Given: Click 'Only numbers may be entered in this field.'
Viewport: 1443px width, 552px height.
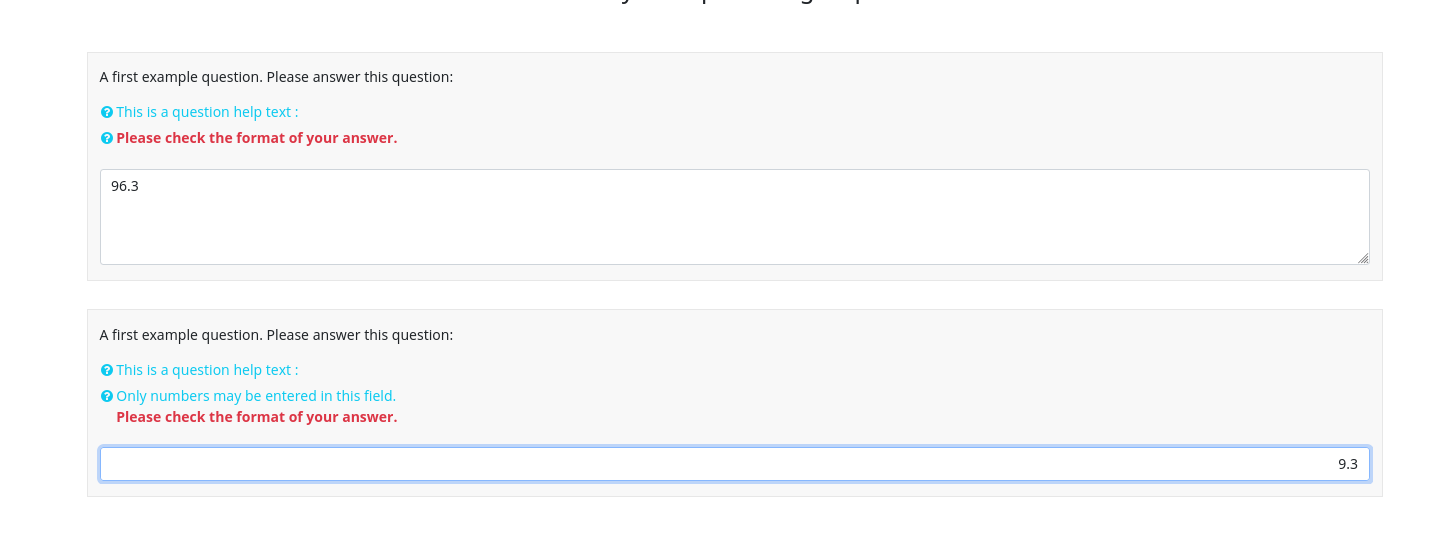Looking at the screenshot, I should [256, 396].
